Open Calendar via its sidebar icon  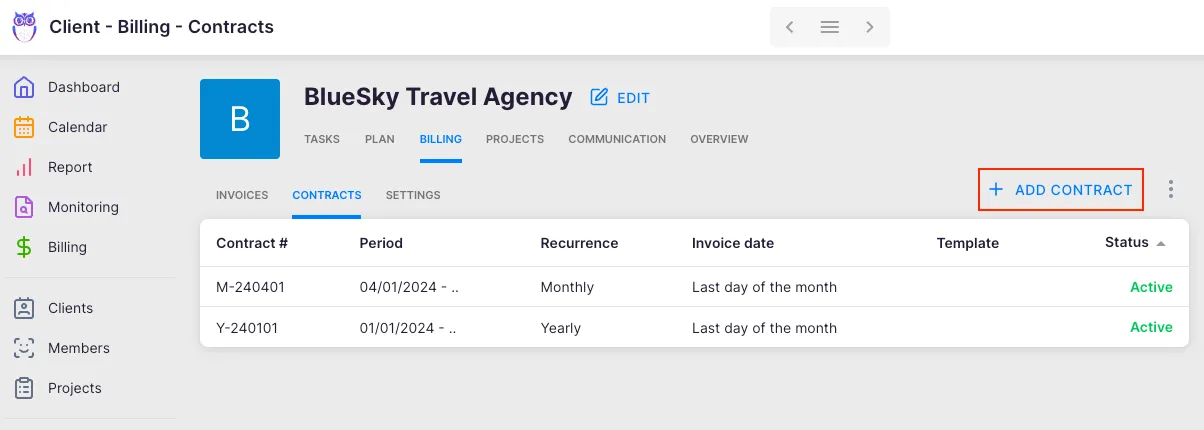click(x=24, y=127)
